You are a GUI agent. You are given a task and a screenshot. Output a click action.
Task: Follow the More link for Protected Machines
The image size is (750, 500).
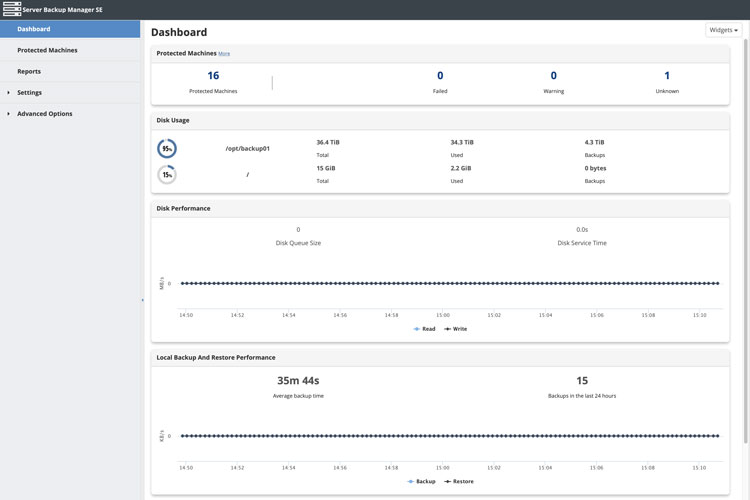tap(224, 54)
